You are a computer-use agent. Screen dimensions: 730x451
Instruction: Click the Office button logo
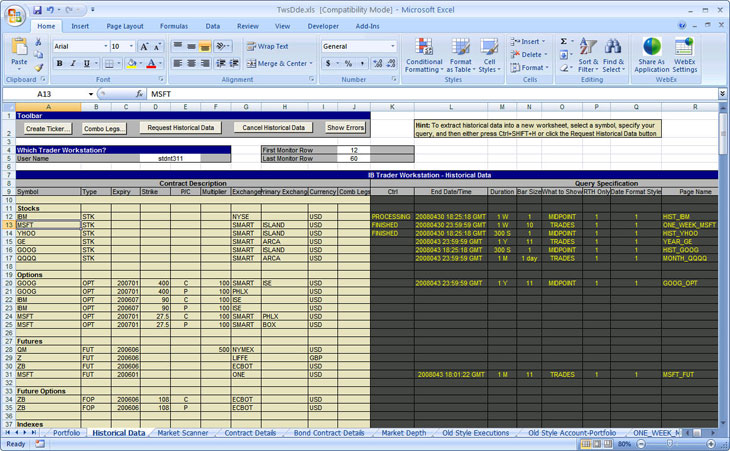[x=15, y=15]
